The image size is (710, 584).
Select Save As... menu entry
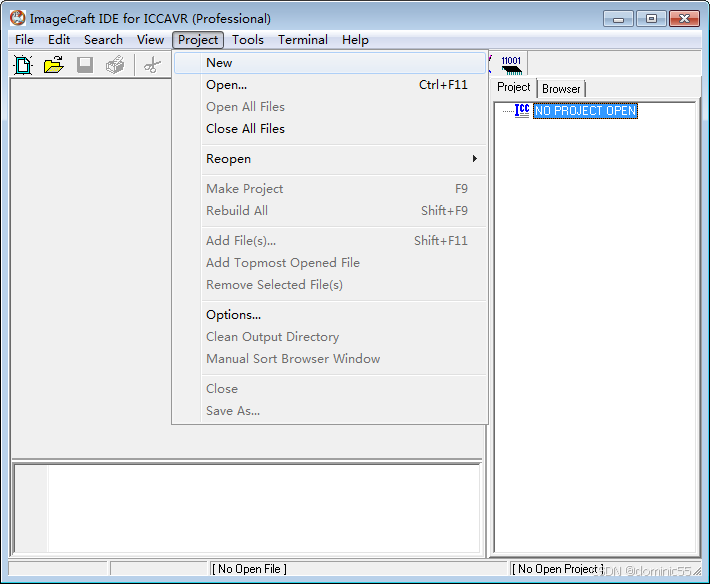click(330, 411)
